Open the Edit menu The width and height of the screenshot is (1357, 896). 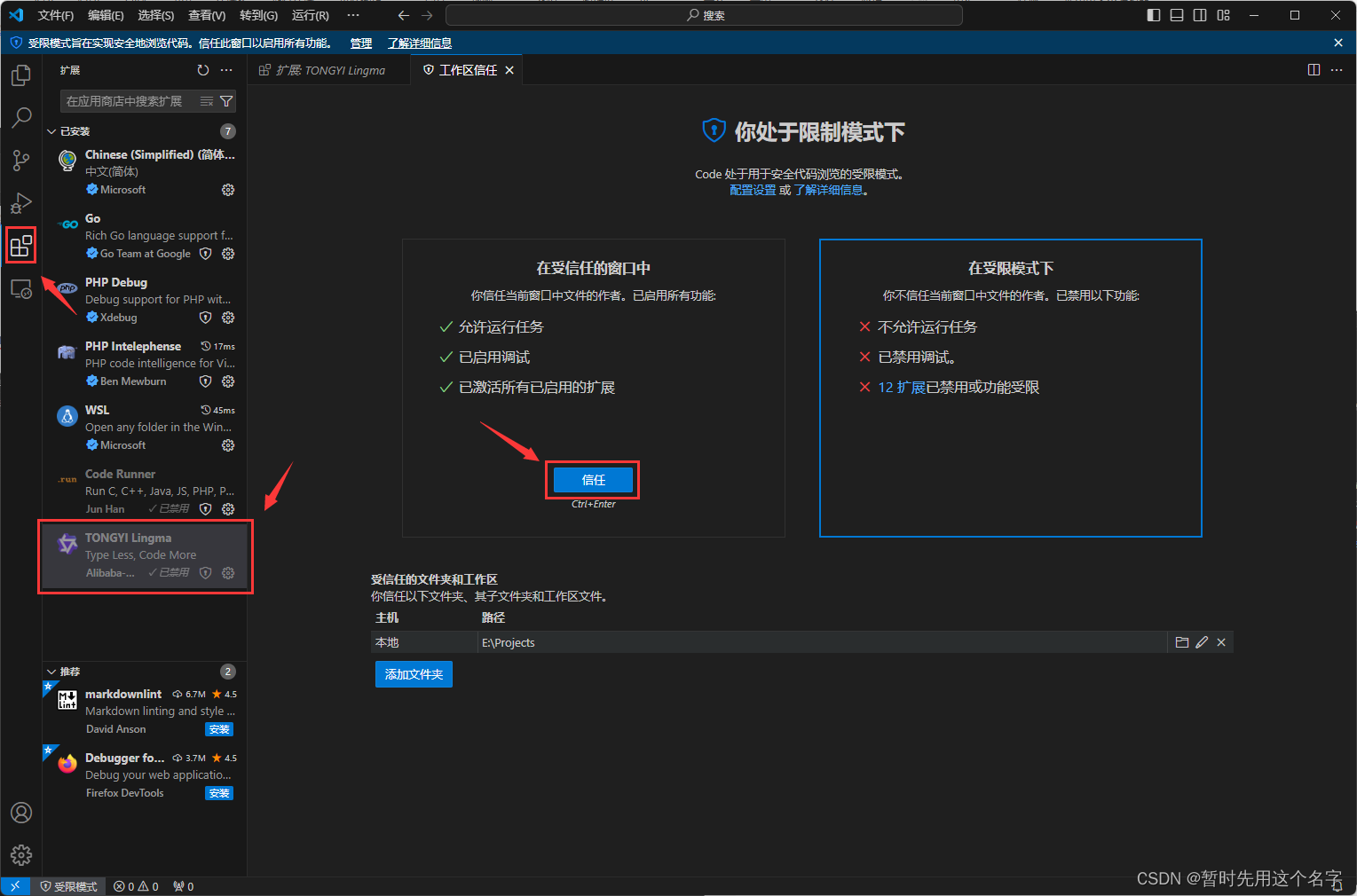pyautogui.click(x=106, y=15)
